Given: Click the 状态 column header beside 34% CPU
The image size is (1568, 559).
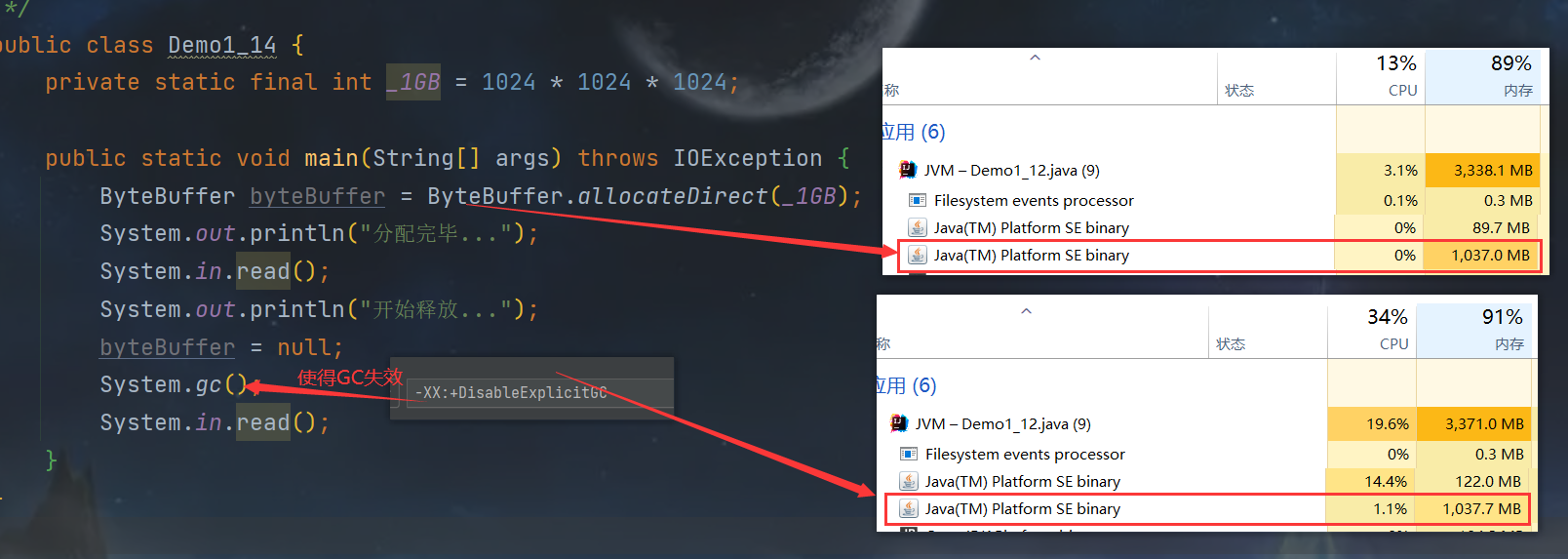Looking at the screenshot, I should (1231, 343).
